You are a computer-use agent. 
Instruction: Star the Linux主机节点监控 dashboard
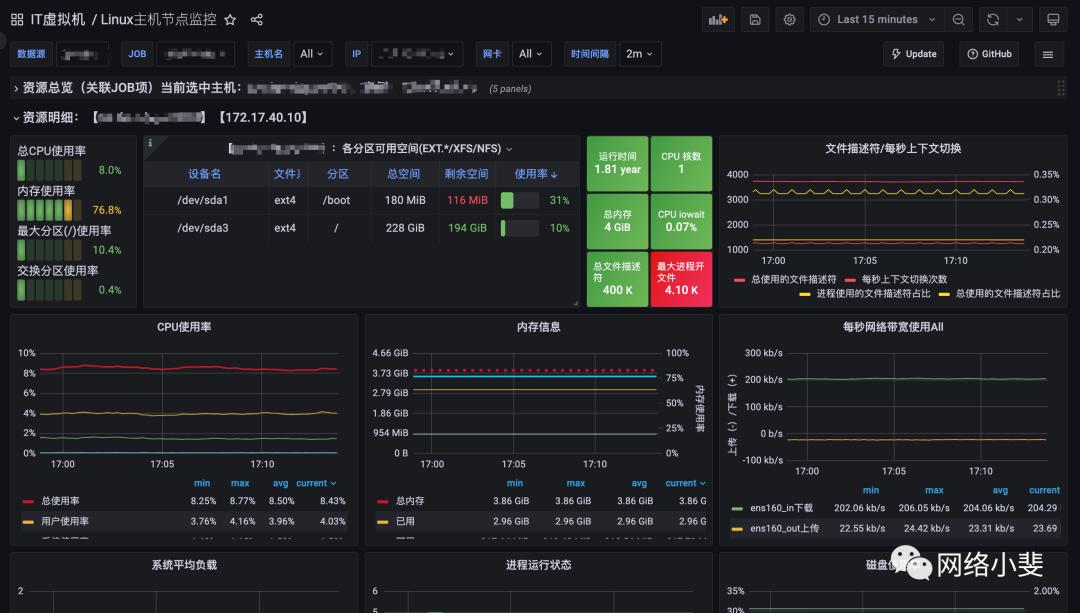[x=231, y=20]
